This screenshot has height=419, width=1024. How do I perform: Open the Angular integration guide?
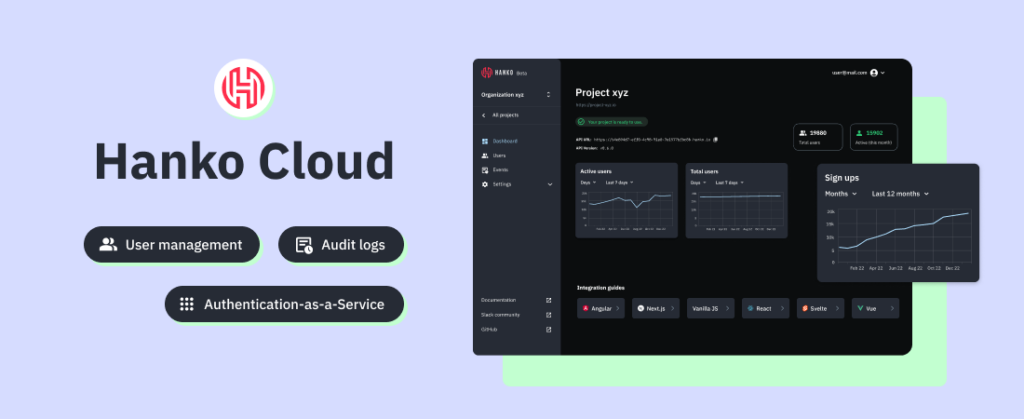tap(600, 308)
